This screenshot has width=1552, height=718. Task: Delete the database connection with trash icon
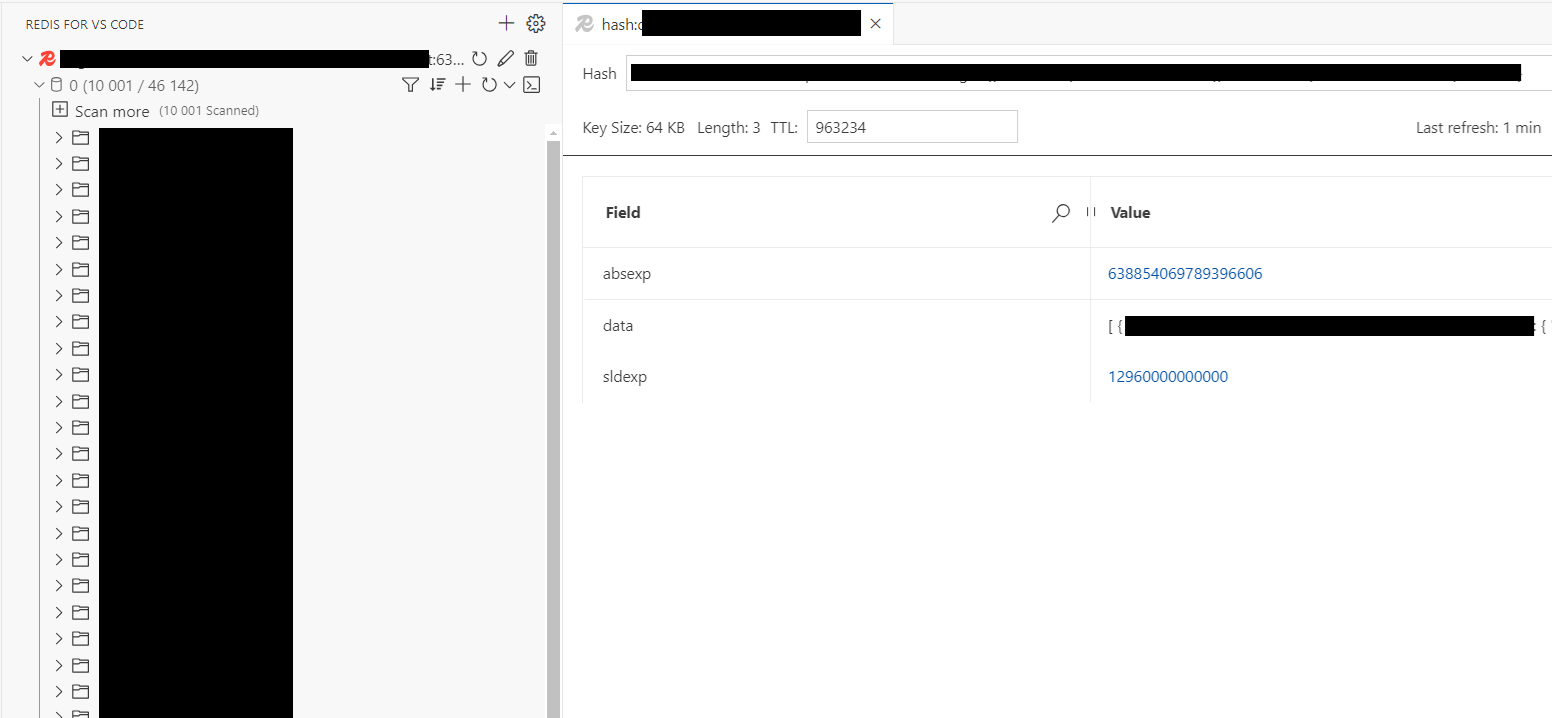tap(532, 59)
